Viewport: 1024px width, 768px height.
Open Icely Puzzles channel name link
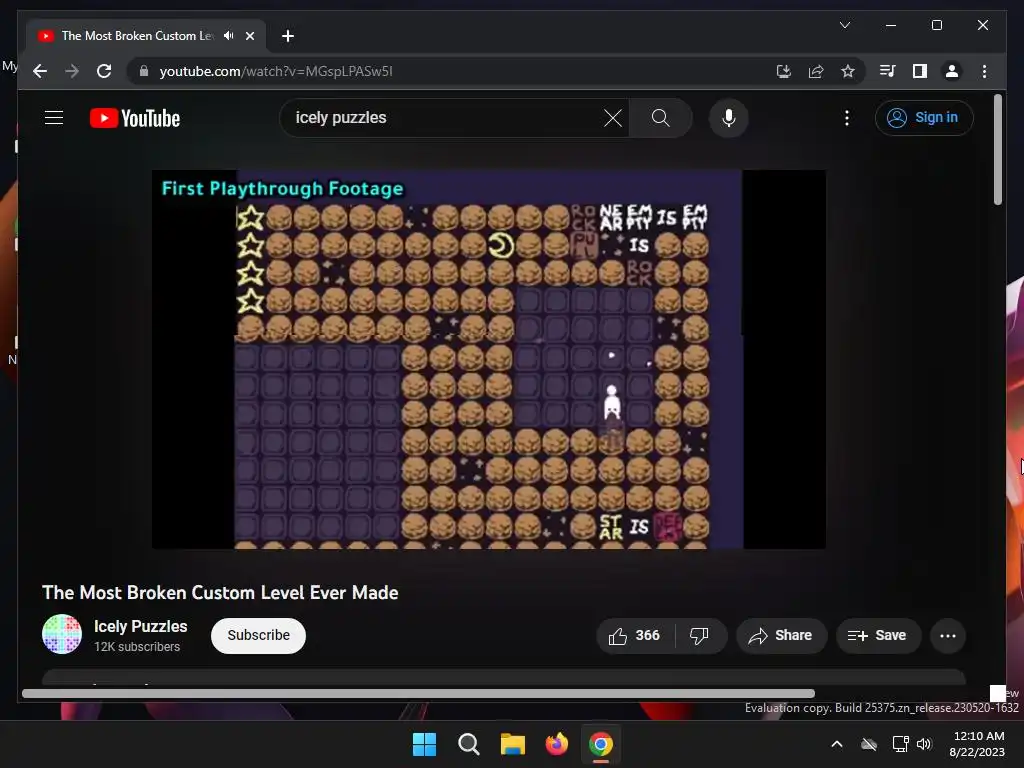pyautogui.click(x=140, y=626)
